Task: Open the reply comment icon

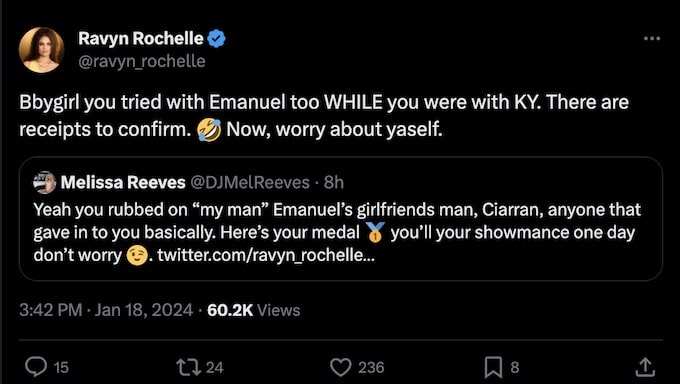Action: (36, 367)
